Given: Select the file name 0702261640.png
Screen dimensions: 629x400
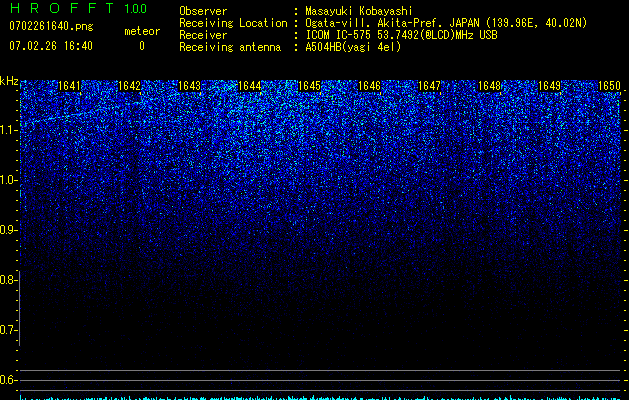Looking at the screenshot, I should tap(51, 26).
